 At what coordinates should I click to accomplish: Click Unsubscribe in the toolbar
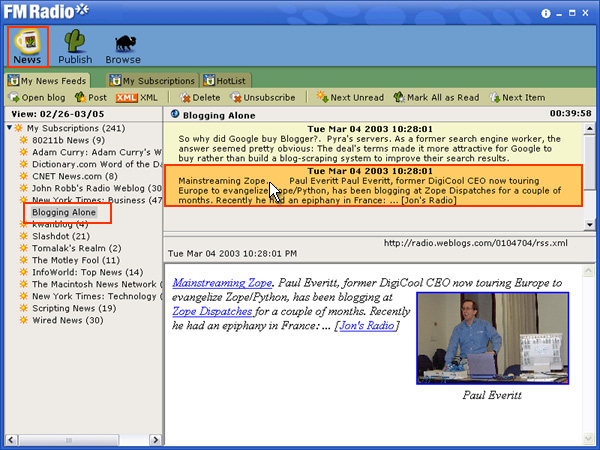click(263, 98)
